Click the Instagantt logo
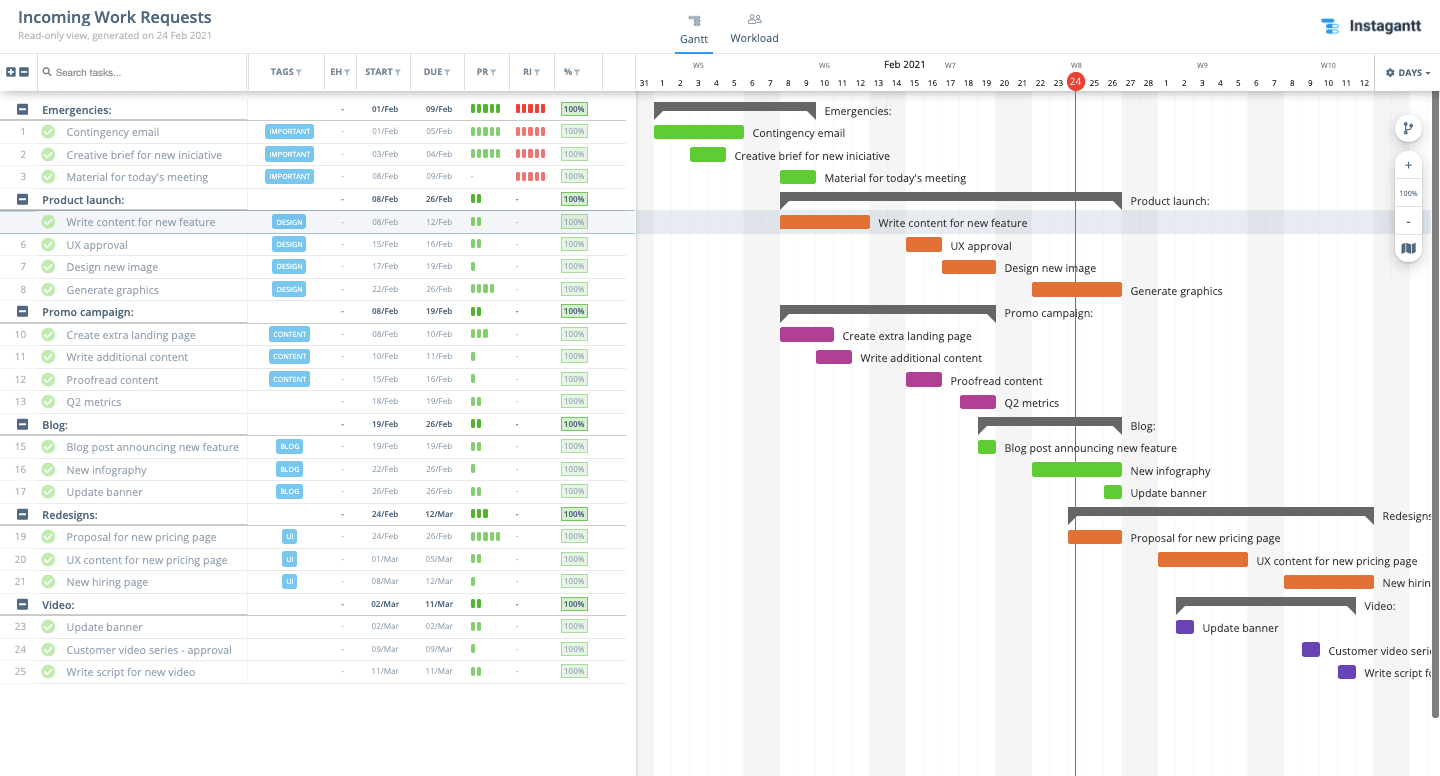1440x776 pixels. pyautogui.click(x=1372, y=25)
